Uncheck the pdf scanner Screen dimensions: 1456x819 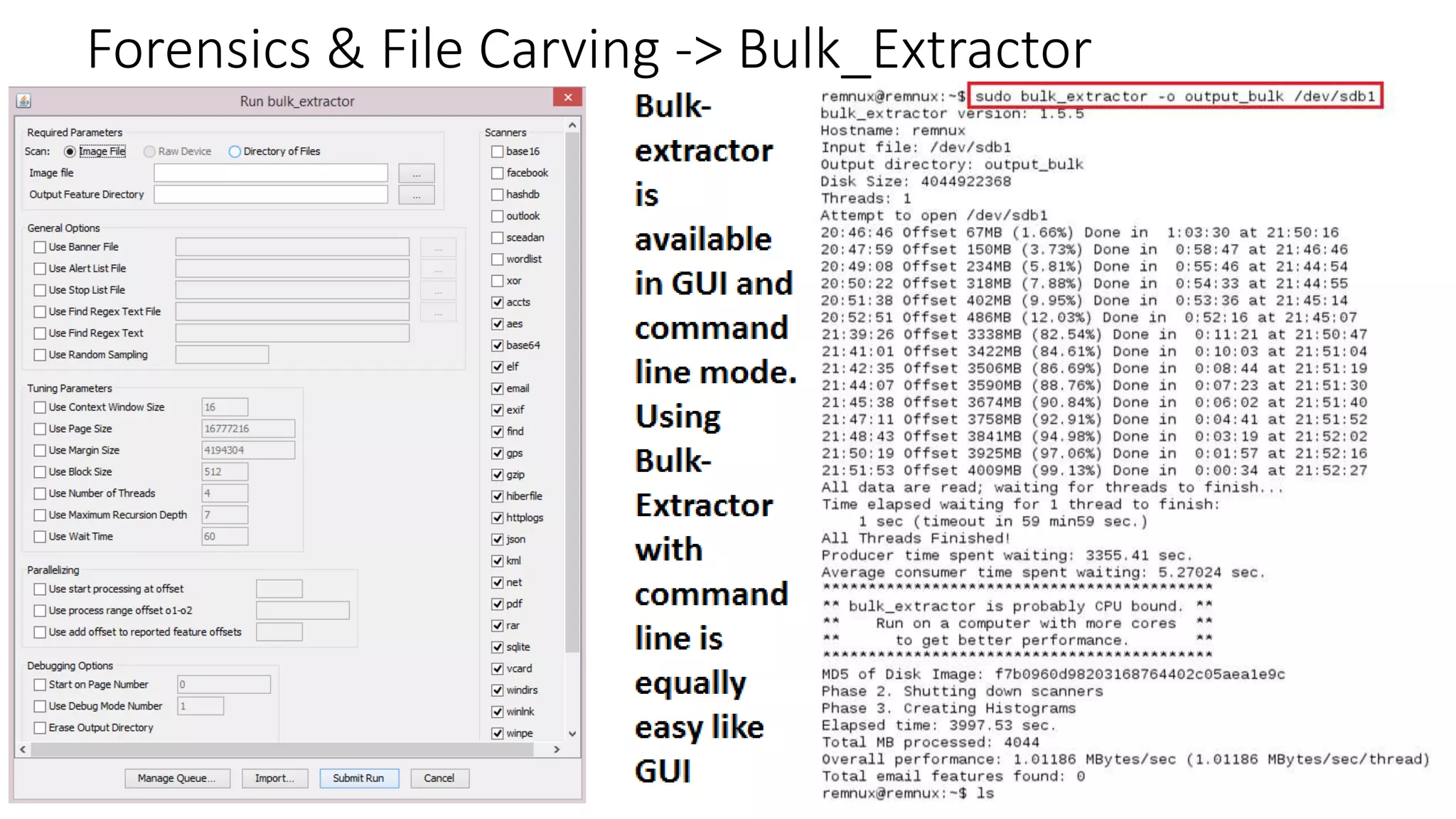498,604
